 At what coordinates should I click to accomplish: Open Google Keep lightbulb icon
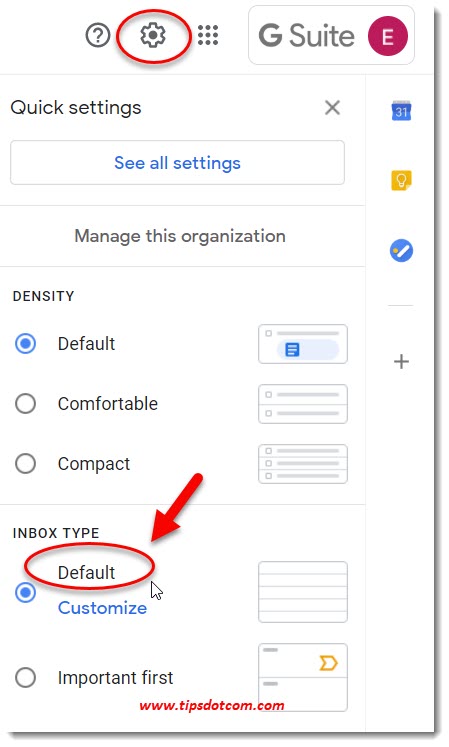pos(401,181)
